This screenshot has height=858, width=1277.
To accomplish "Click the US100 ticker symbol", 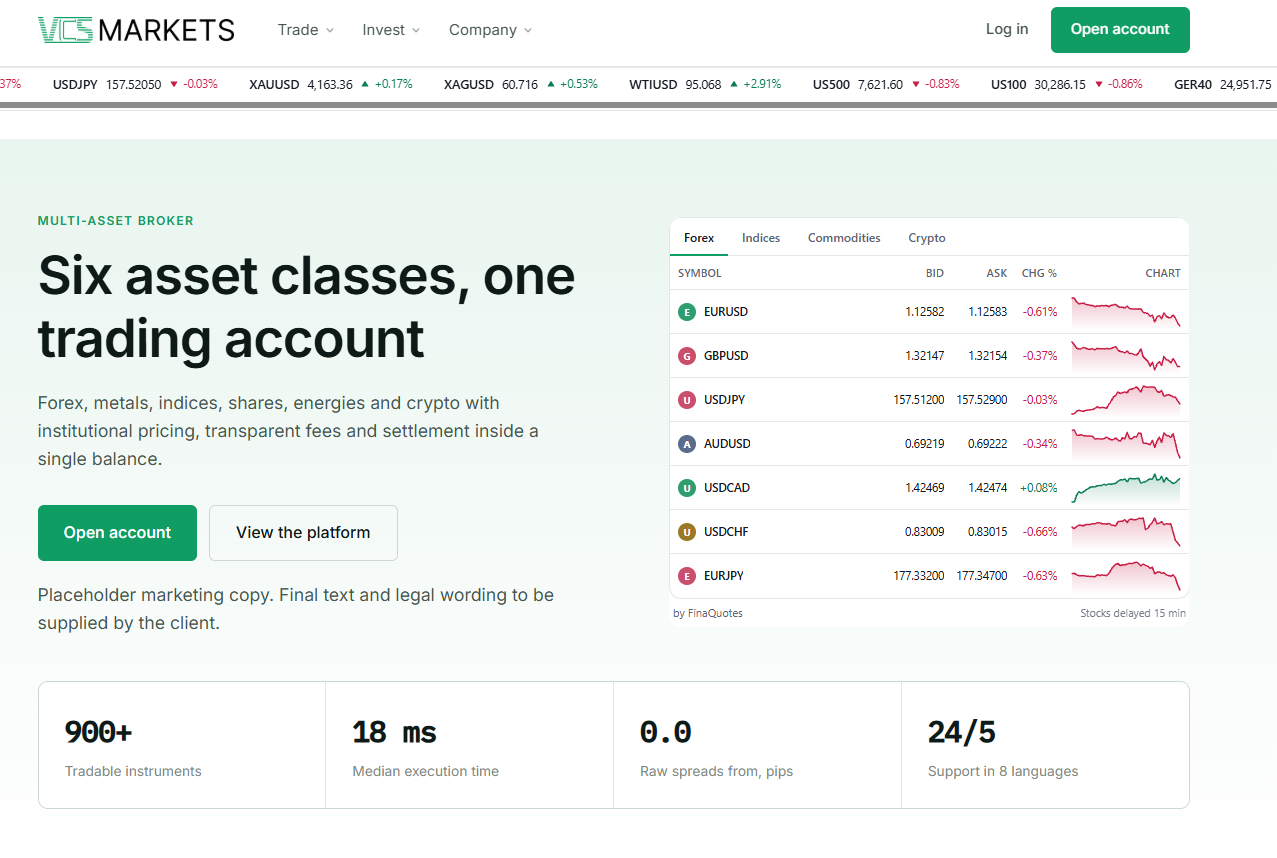I will point(1009,85).
